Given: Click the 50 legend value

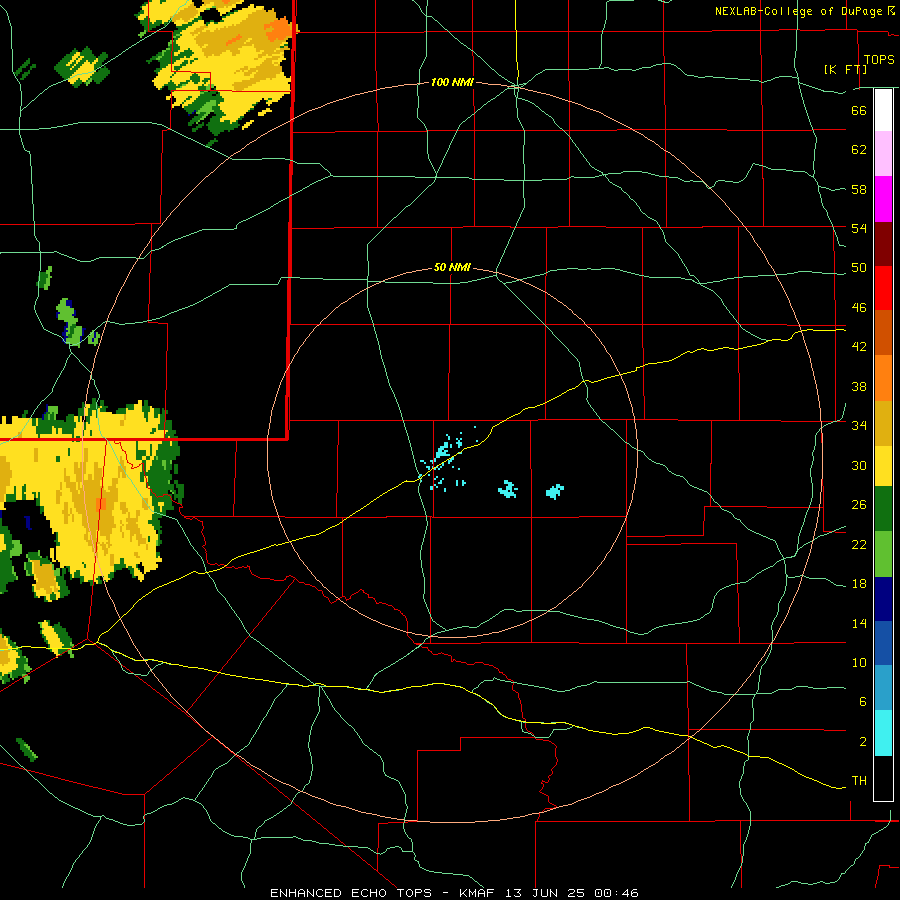Looking at the screenshot, I should point(859,267).
